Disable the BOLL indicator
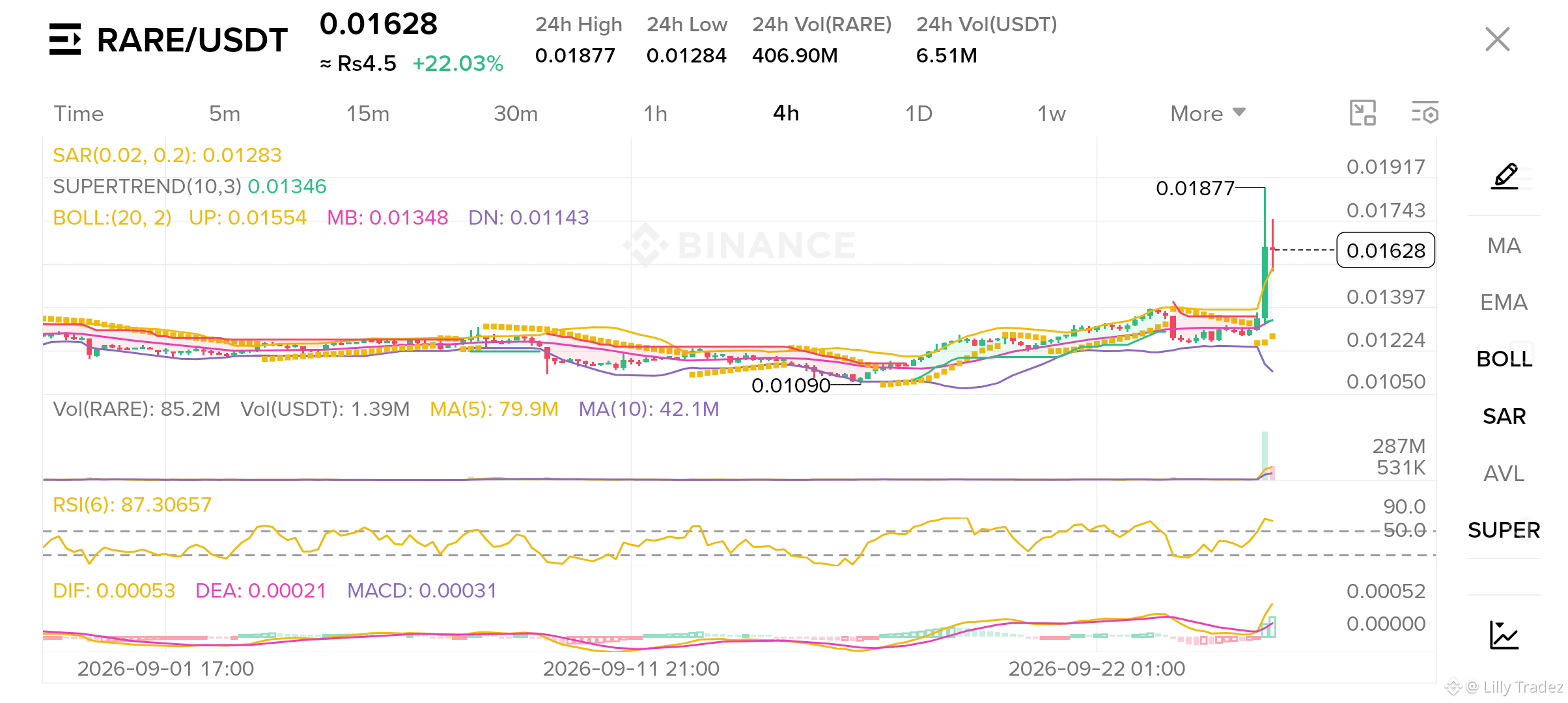This screenshot has width=1568, height=703. tap(1504, 359)
